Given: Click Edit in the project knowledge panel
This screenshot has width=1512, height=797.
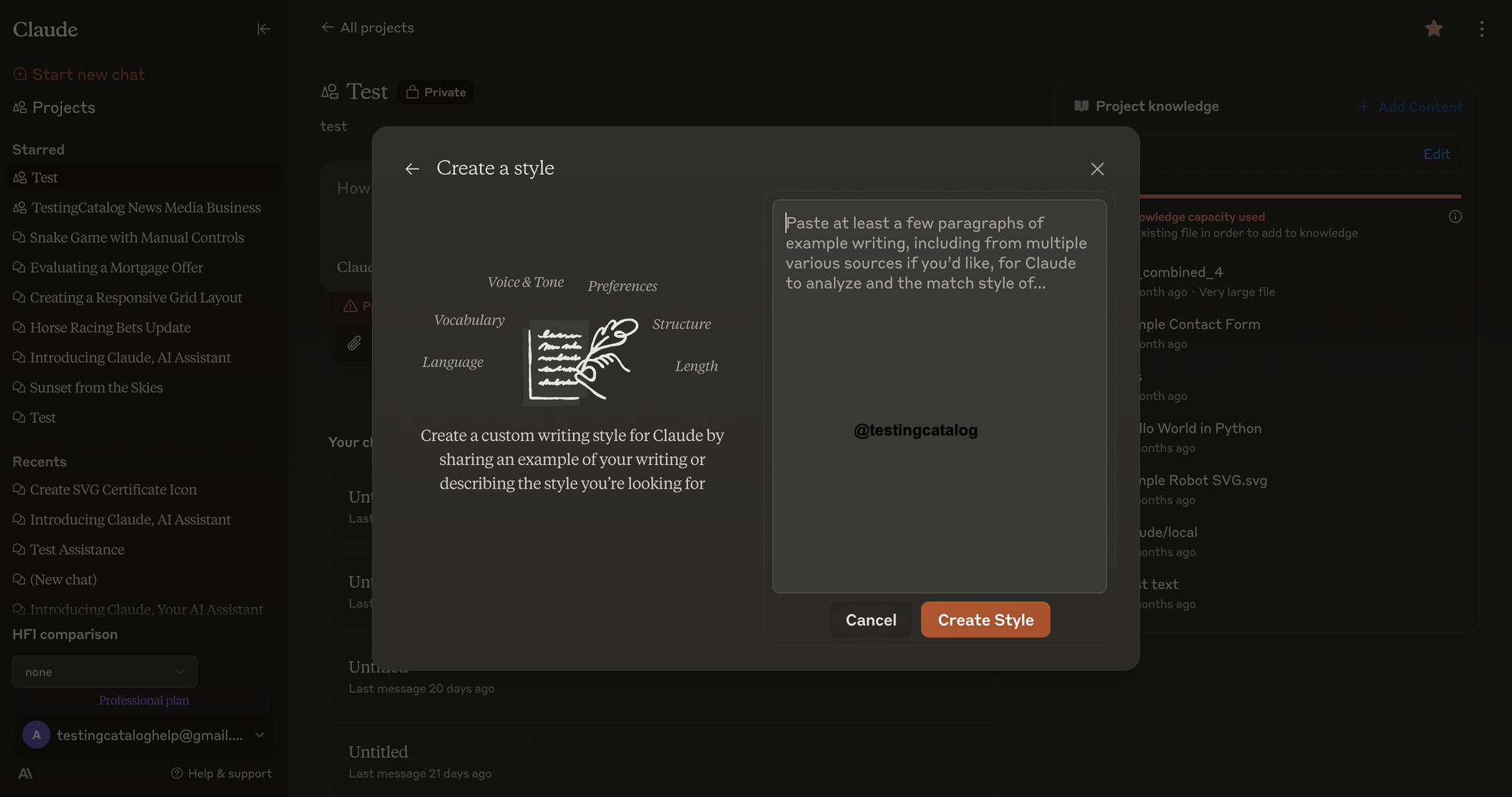Looking at the screenshot, I should 1436,154.
